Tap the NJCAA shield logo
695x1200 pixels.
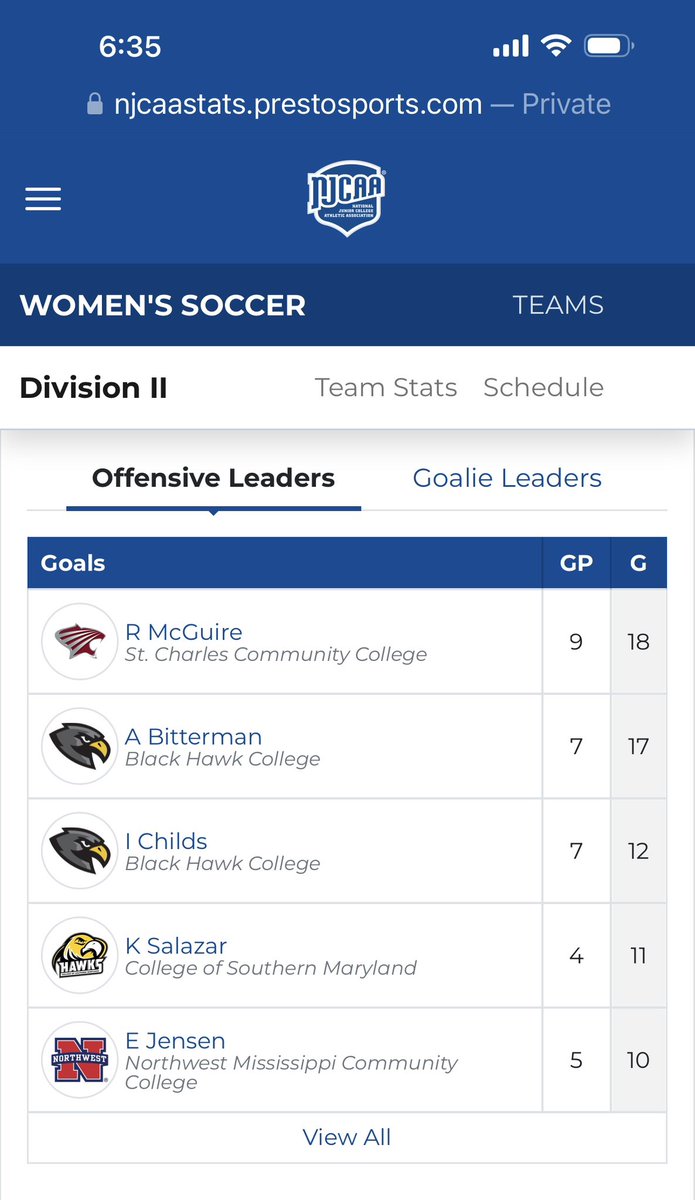(x=346, y=200)
